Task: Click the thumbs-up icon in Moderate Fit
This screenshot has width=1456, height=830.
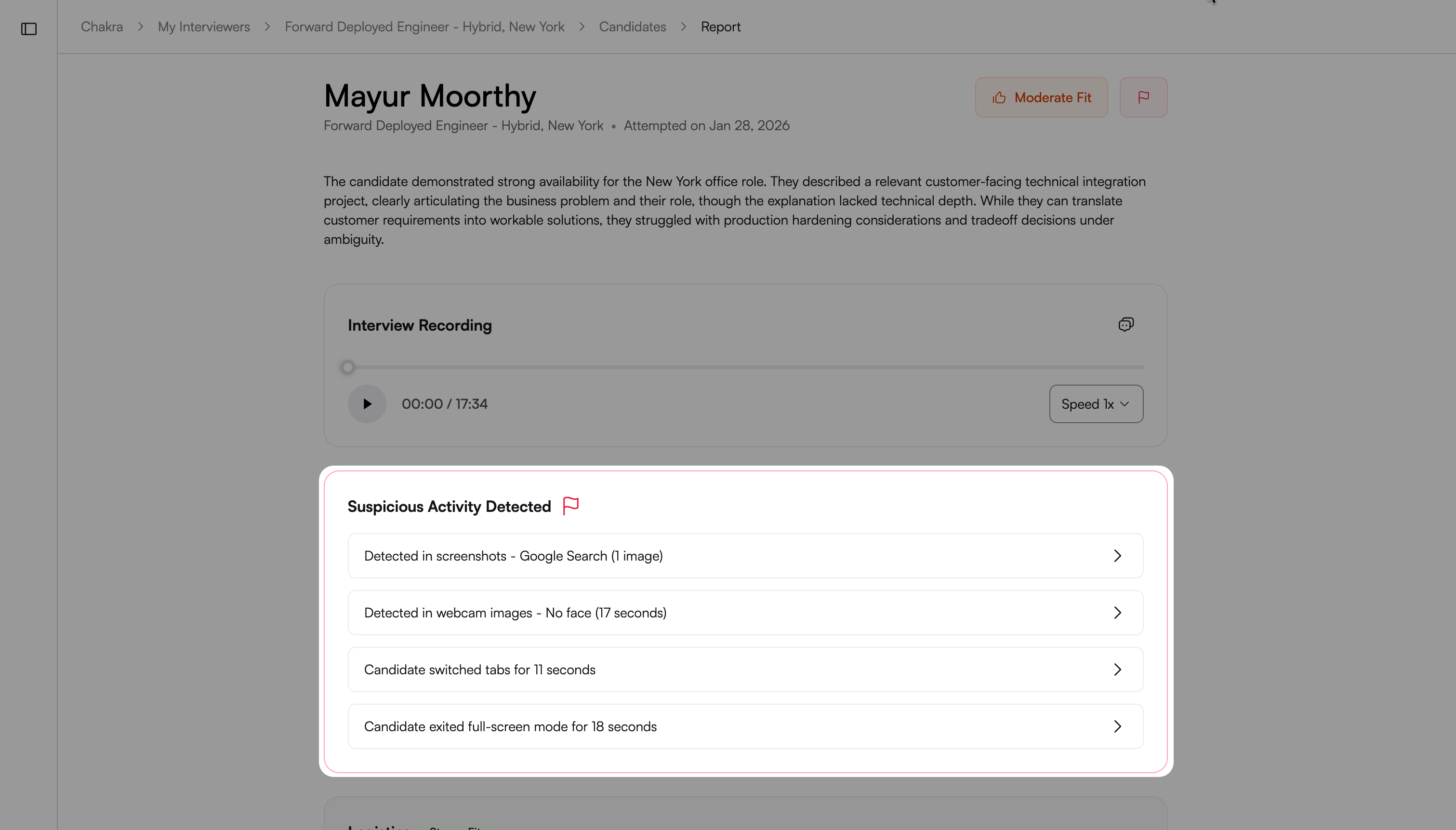Action: (999, 98)
